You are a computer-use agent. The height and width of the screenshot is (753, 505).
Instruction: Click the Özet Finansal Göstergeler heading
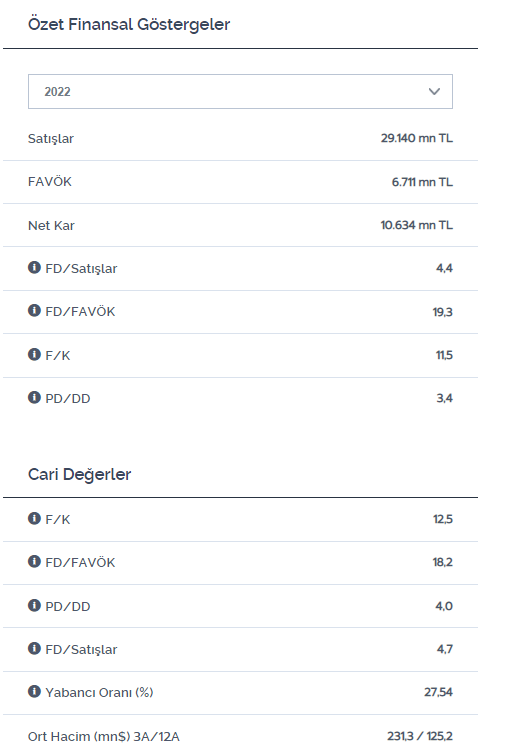129,24
